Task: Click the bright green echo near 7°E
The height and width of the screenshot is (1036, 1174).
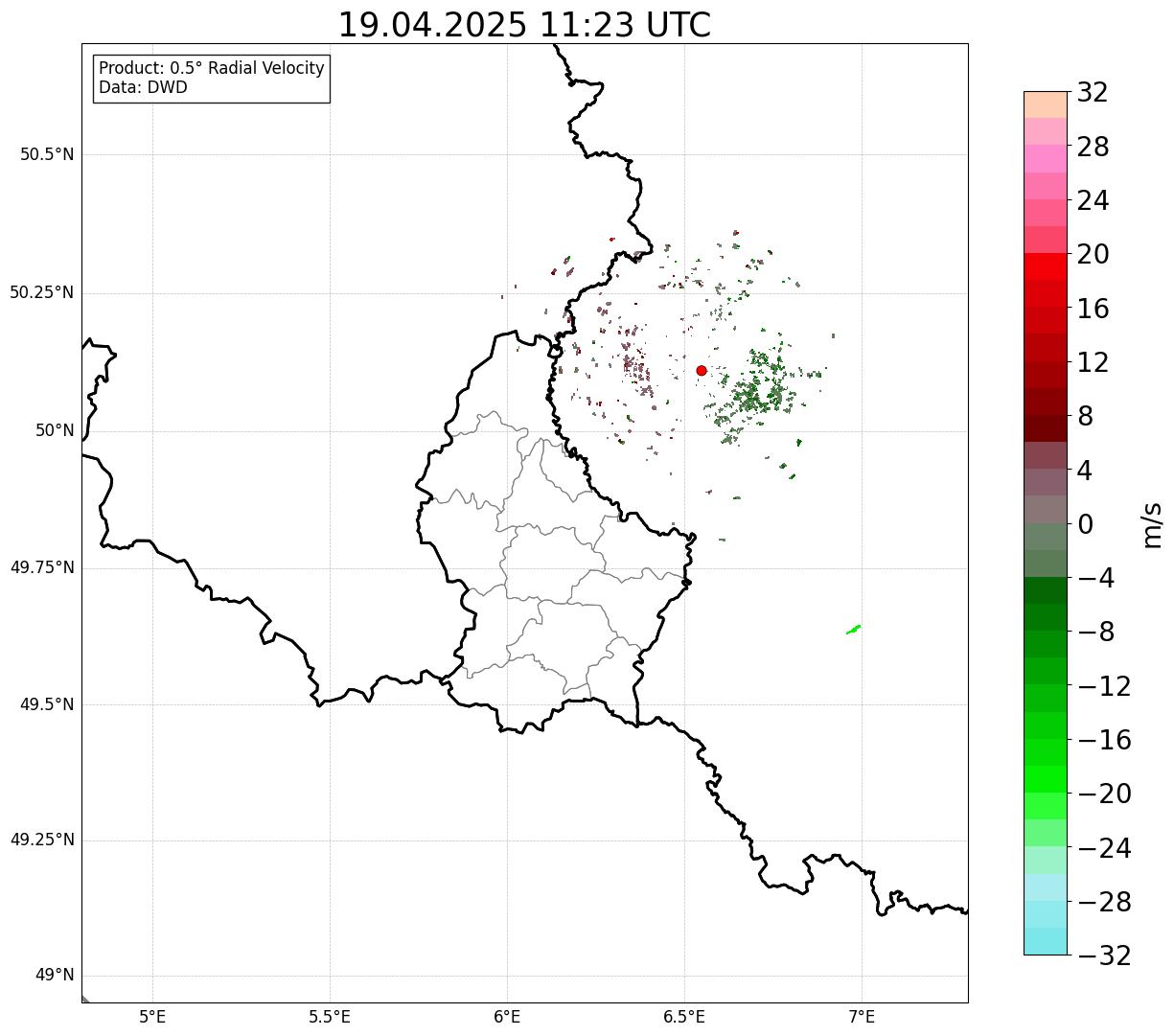Action: tap(854, 629)
